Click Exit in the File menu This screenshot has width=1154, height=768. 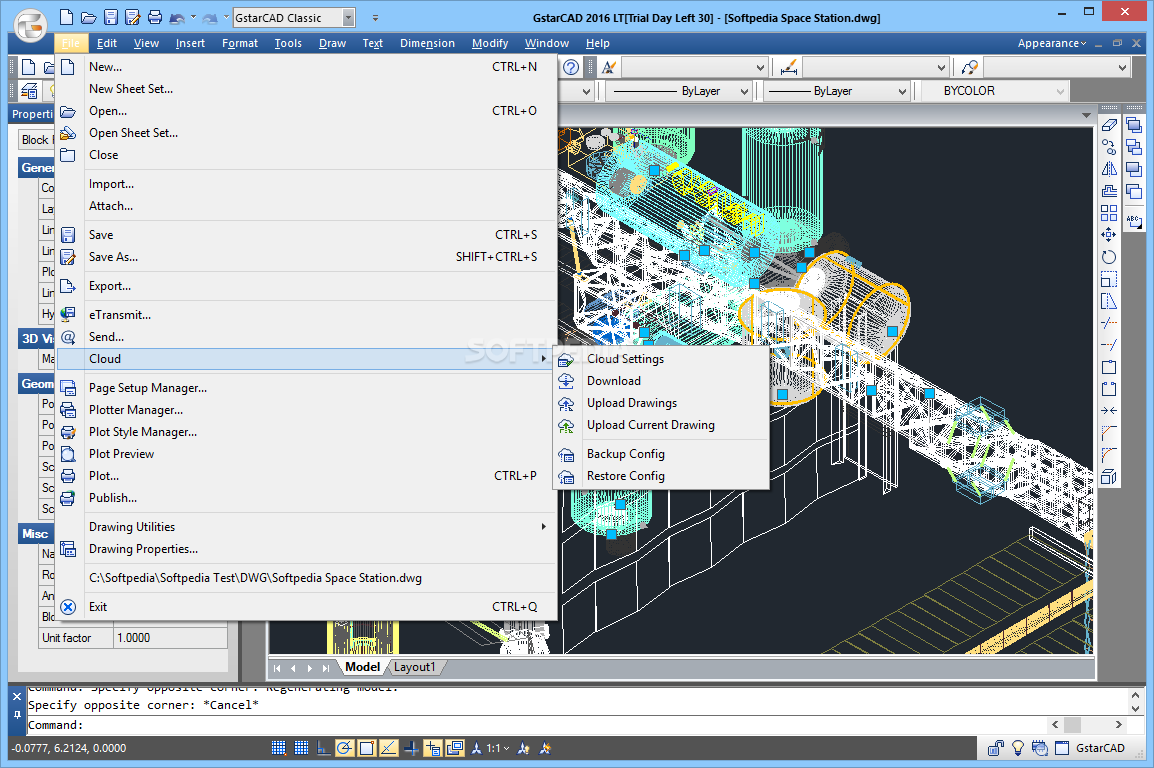tap(305, 607)
